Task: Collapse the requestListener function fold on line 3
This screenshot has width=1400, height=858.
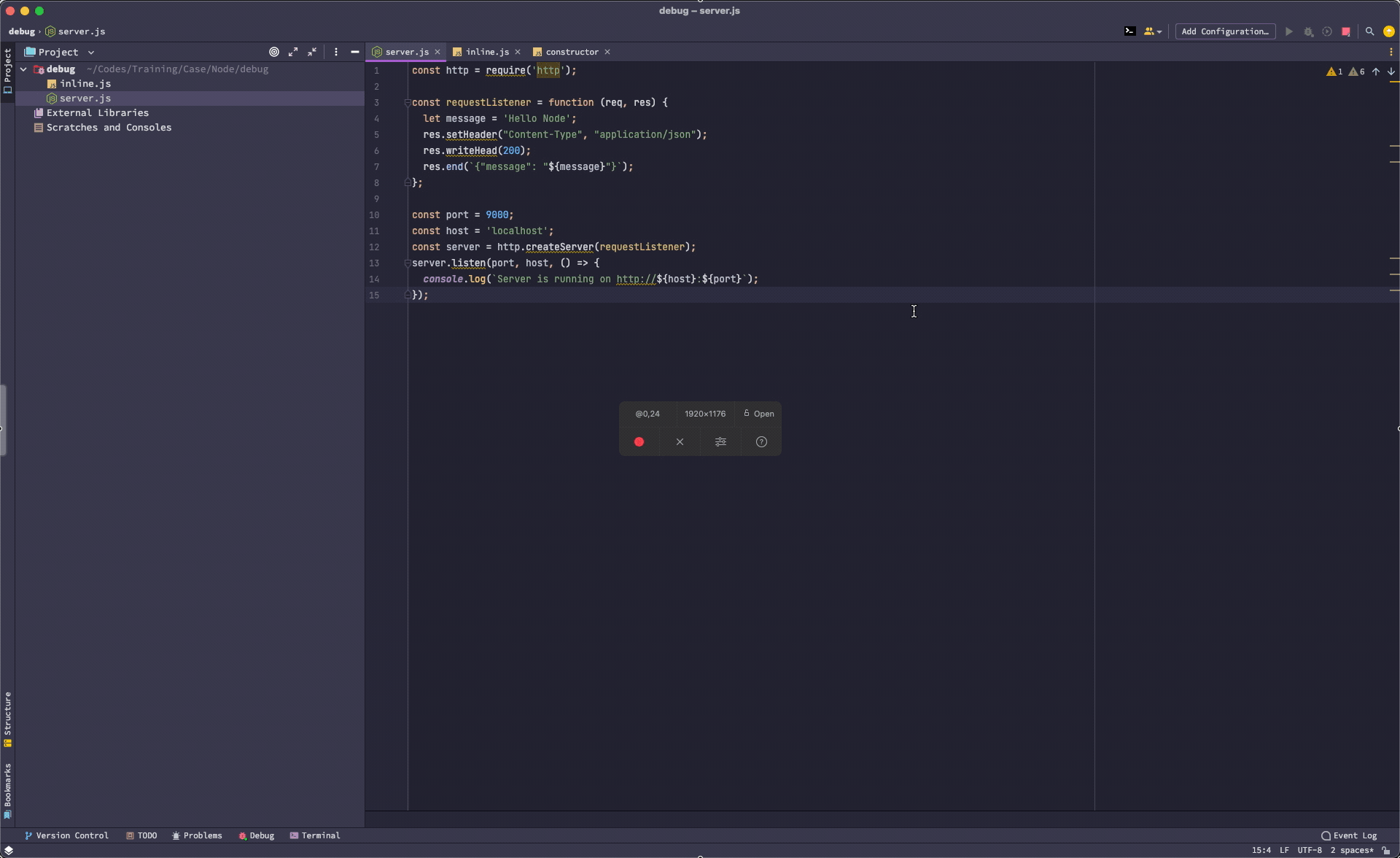Action: [x=407, y=103]
